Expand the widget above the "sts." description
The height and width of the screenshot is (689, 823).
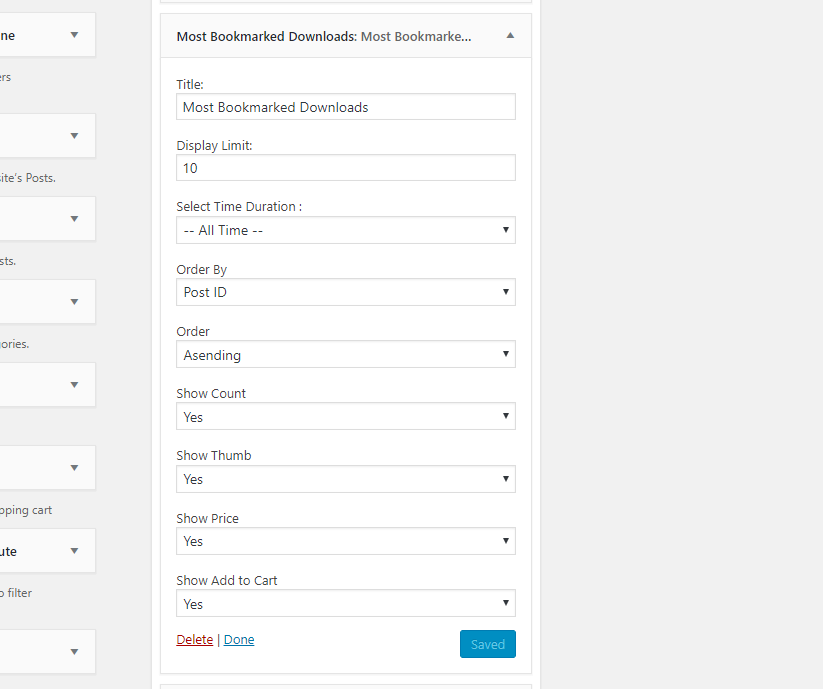tap(74, 218)
